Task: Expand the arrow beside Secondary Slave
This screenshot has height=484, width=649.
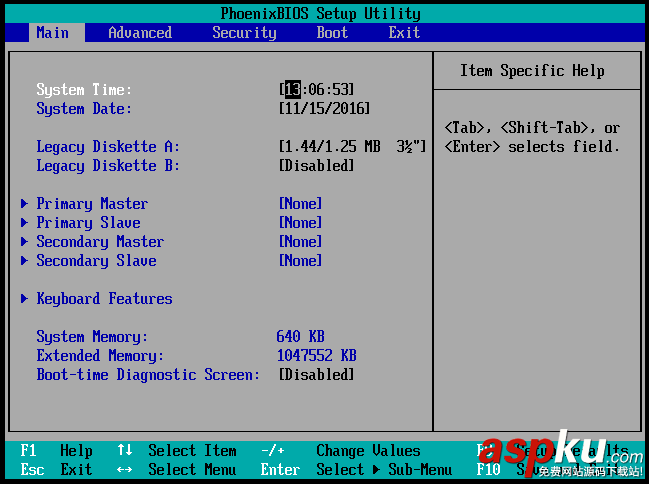Action: 24,261
